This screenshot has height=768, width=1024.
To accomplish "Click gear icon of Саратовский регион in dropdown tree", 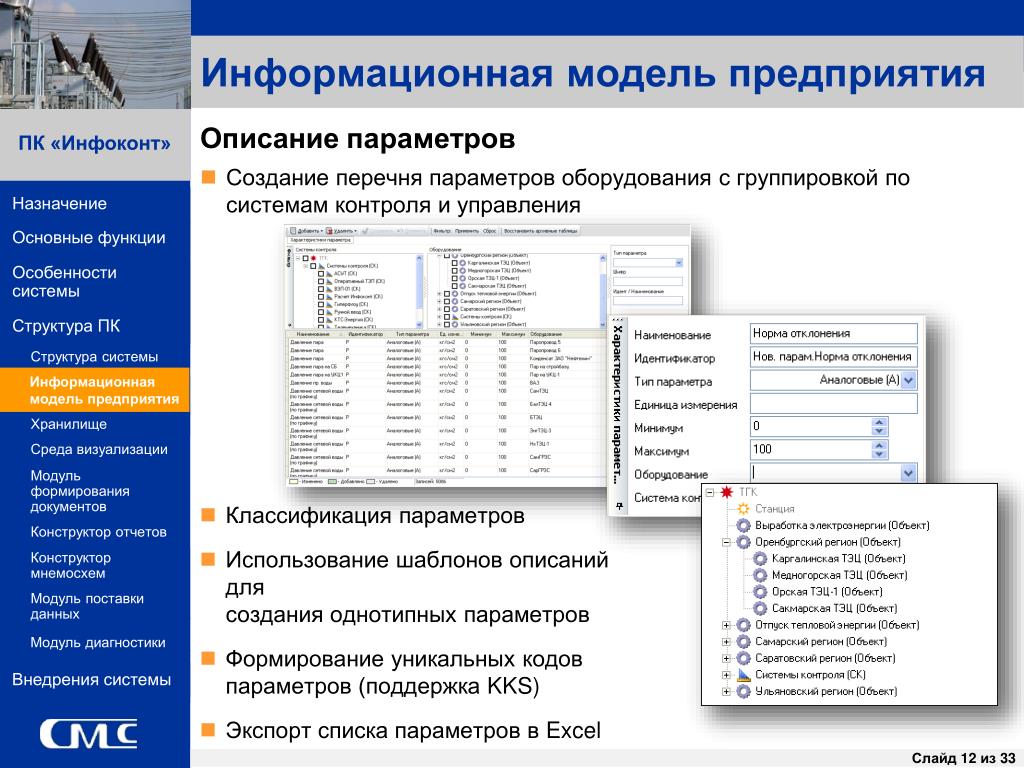I will [x=743, y=658].
